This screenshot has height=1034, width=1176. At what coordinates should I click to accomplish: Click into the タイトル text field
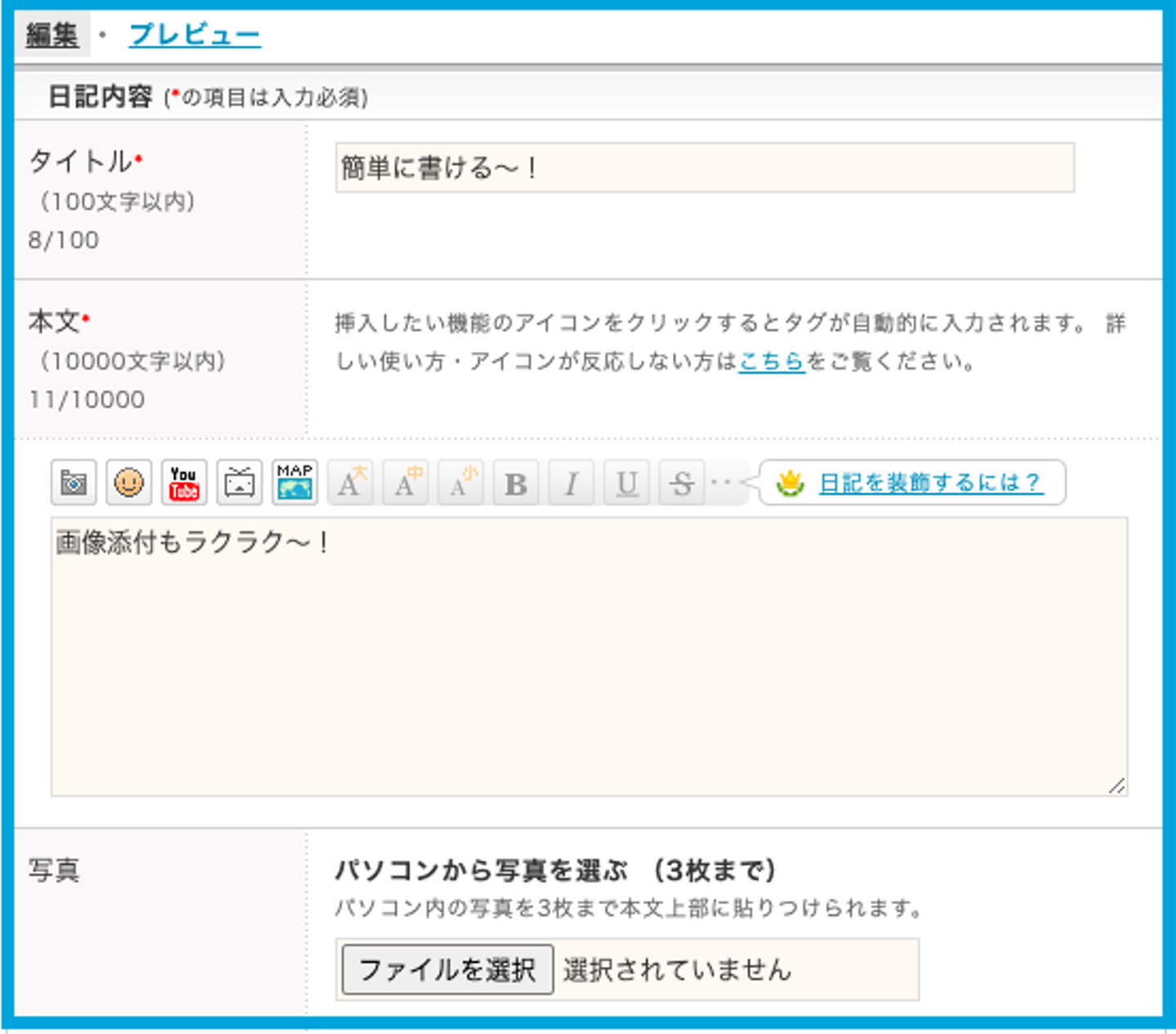pyautogui.click(x=704, y=168)
